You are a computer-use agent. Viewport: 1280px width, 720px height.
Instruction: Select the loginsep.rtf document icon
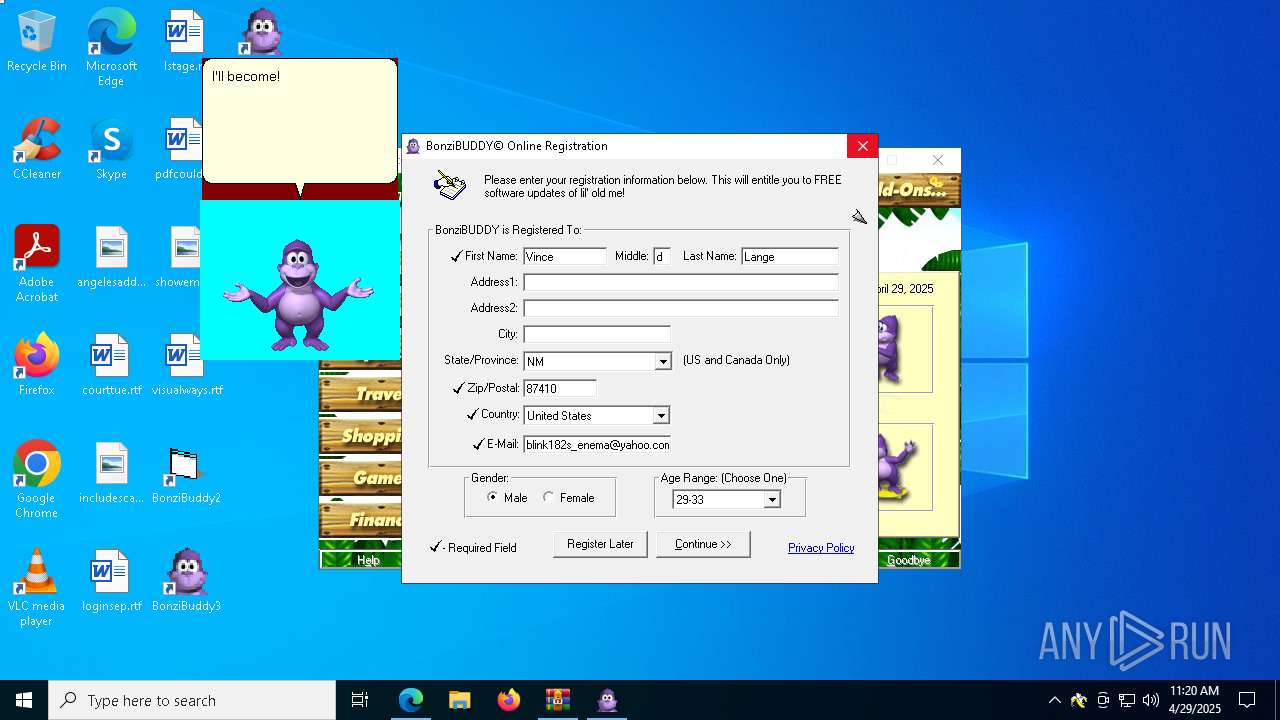[x=111, y=581]
